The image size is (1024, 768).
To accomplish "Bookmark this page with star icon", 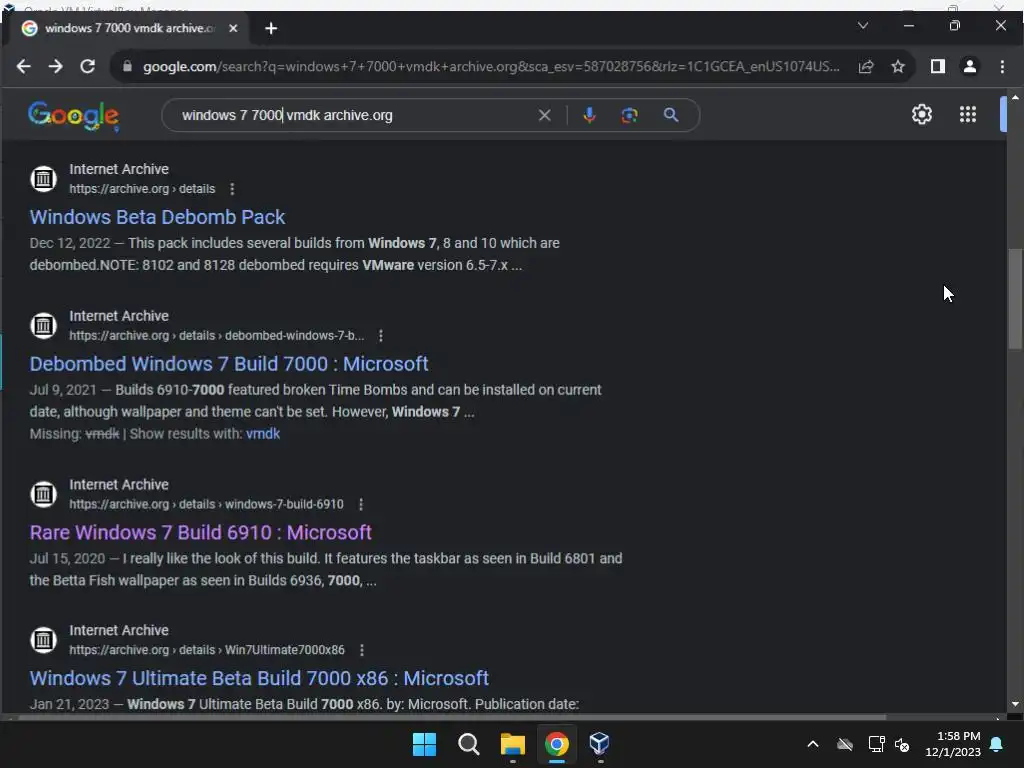I will [x=898, y=67].
